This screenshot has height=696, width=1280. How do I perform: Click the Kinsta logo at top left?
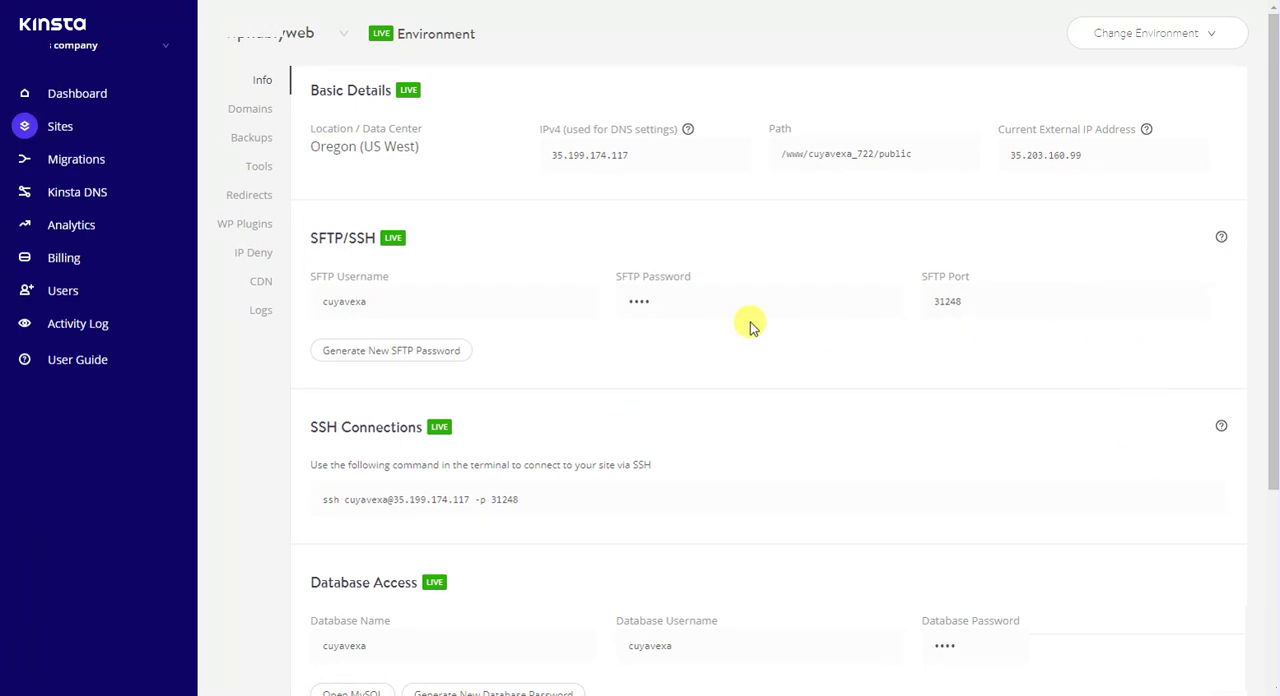coord(52,24)
